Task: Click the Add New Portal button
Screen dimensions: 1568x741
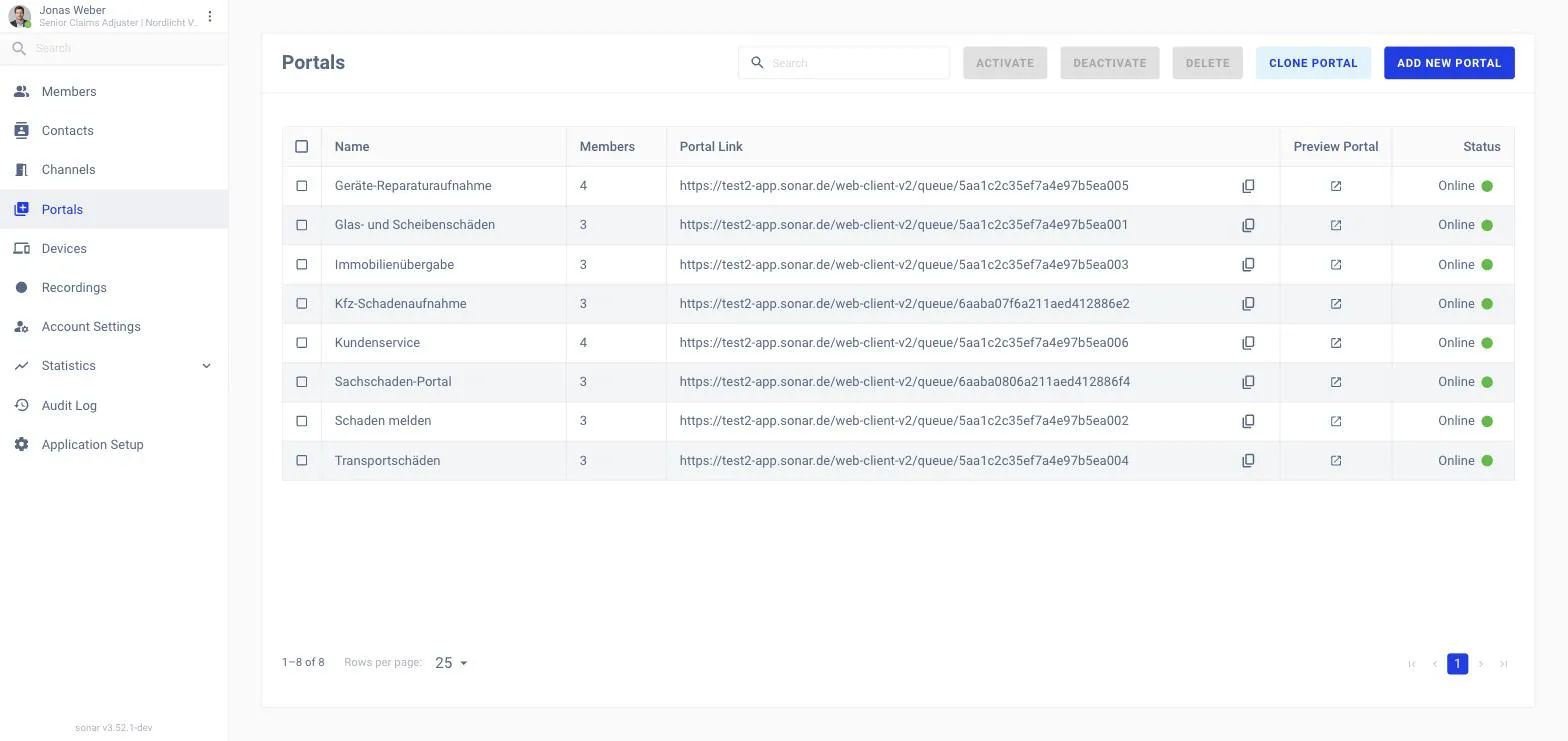Action: click(1449, 63)
